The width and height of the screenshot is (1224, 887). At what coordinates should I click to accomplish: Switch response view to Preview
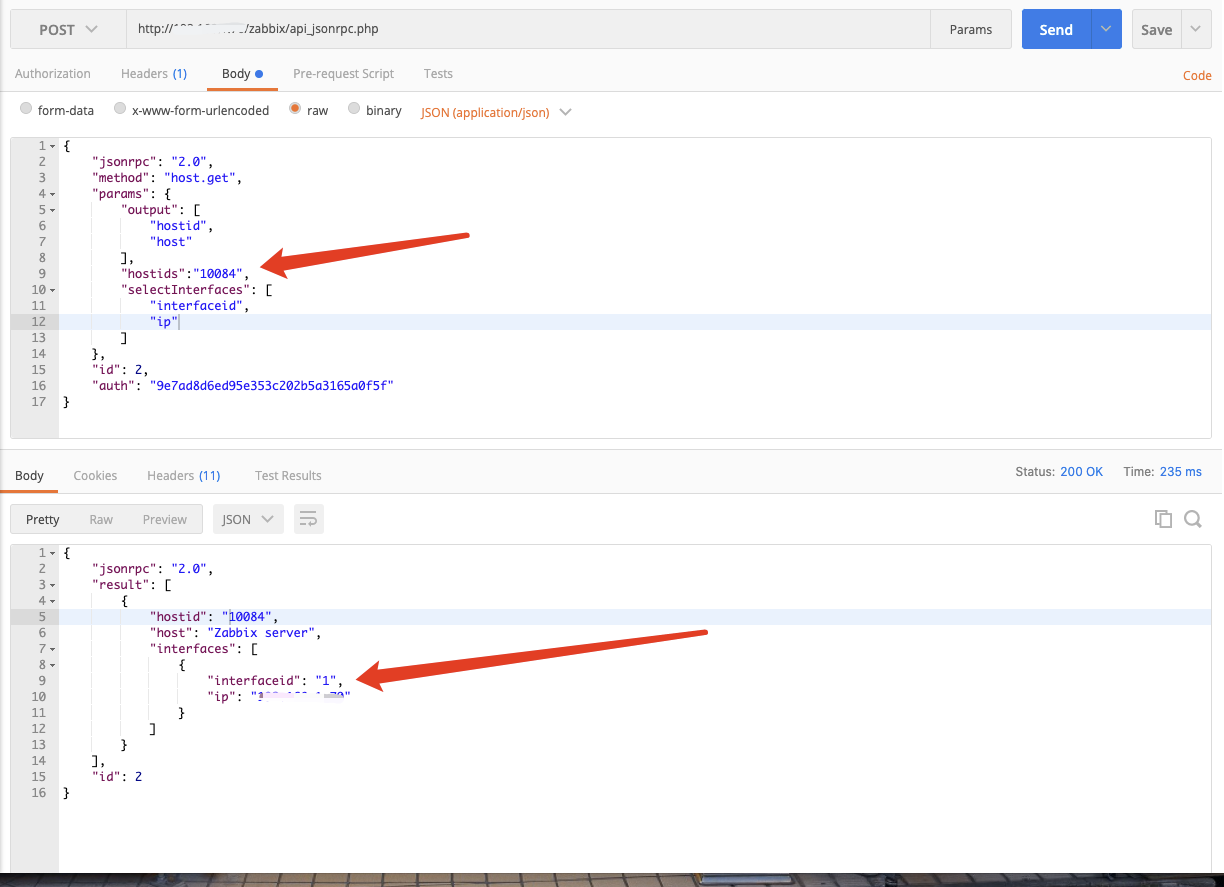tap(165, 519)
